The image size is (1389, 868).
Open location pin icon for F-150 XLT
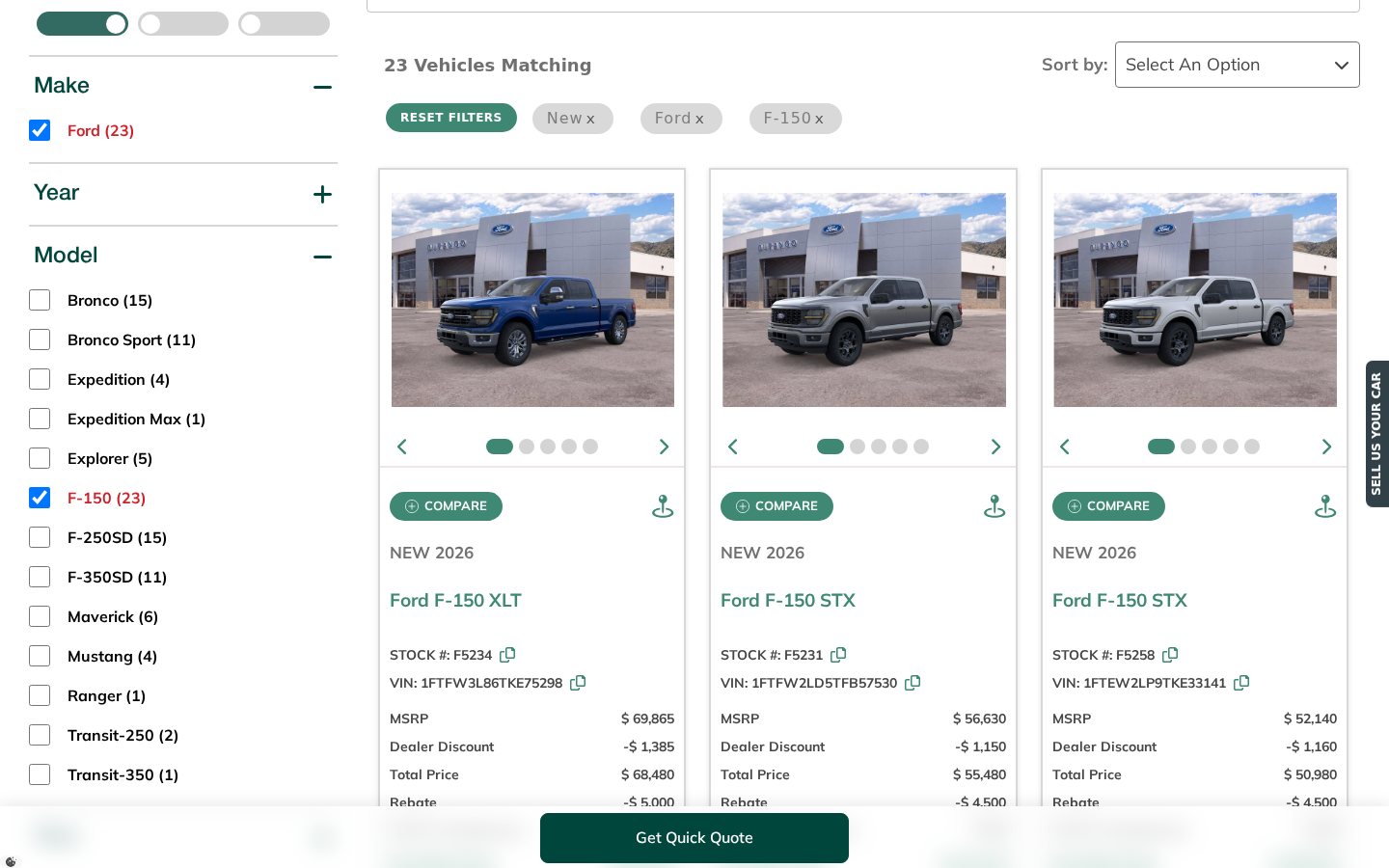point(663,506)
